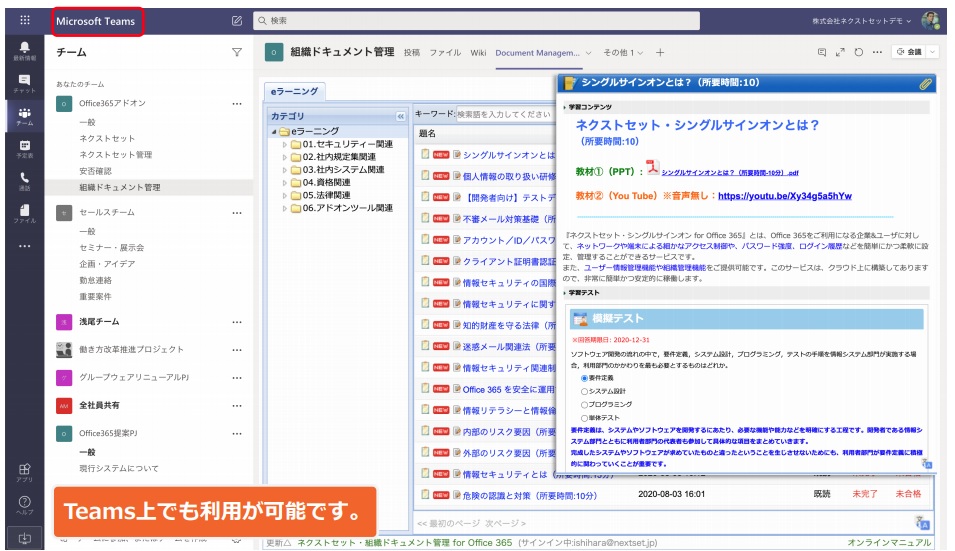Select the eラーニング tab

pyautogui.click(x=294, y=92)
